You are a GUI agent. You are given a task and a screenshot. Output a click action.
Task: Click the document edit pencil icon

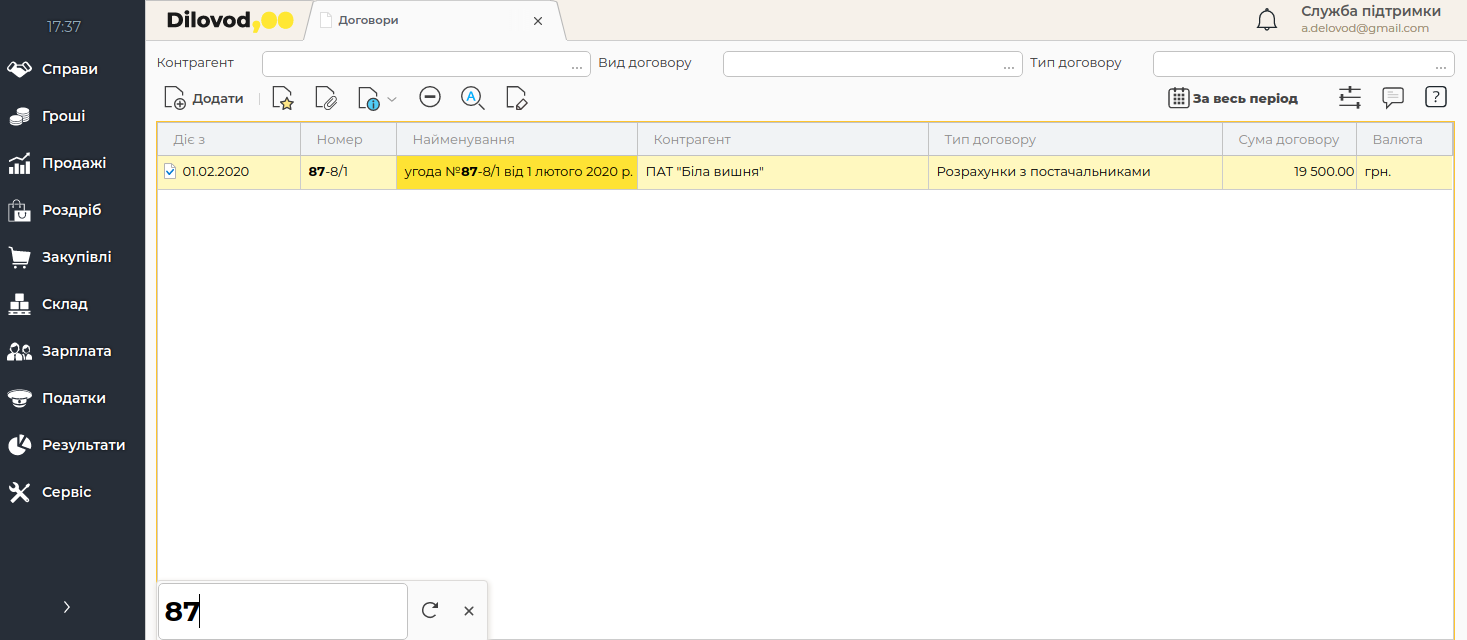point(516,98)
